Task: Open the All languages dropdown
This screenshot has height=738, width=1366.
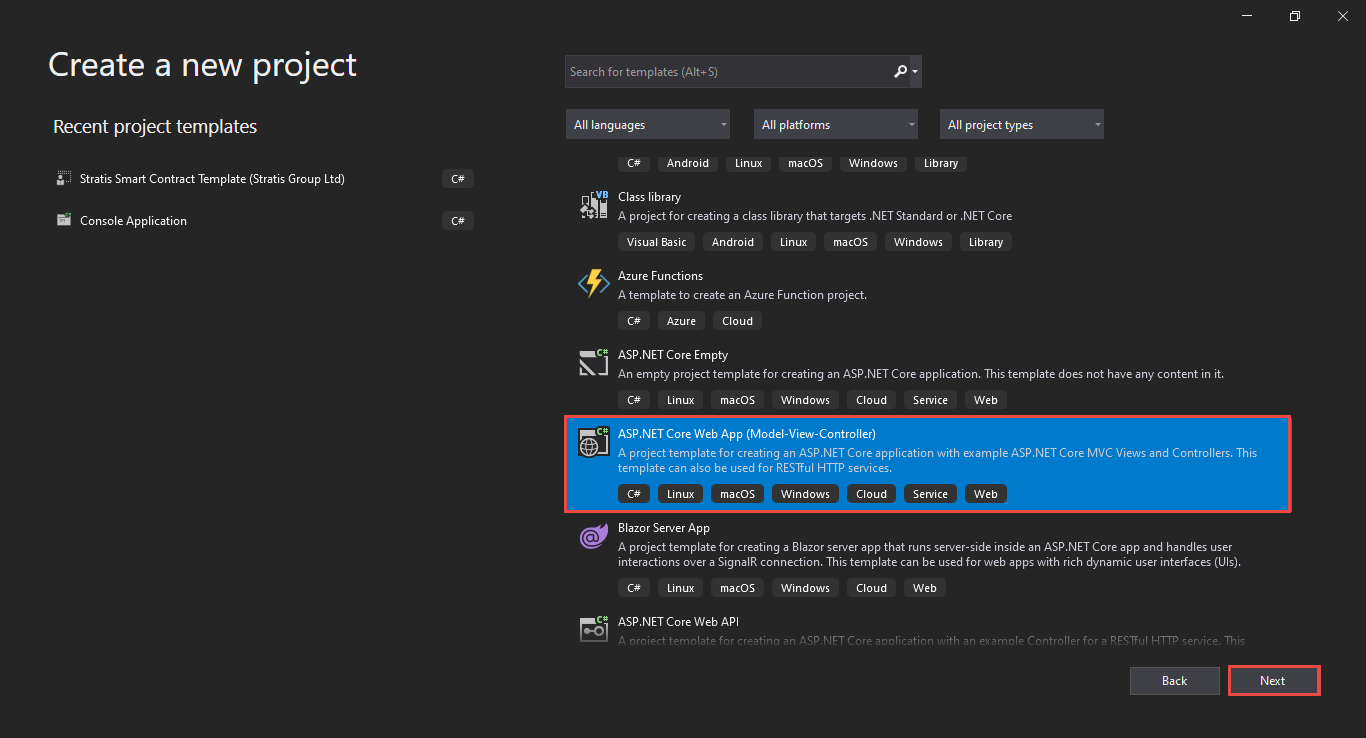Action: (647, 125)
